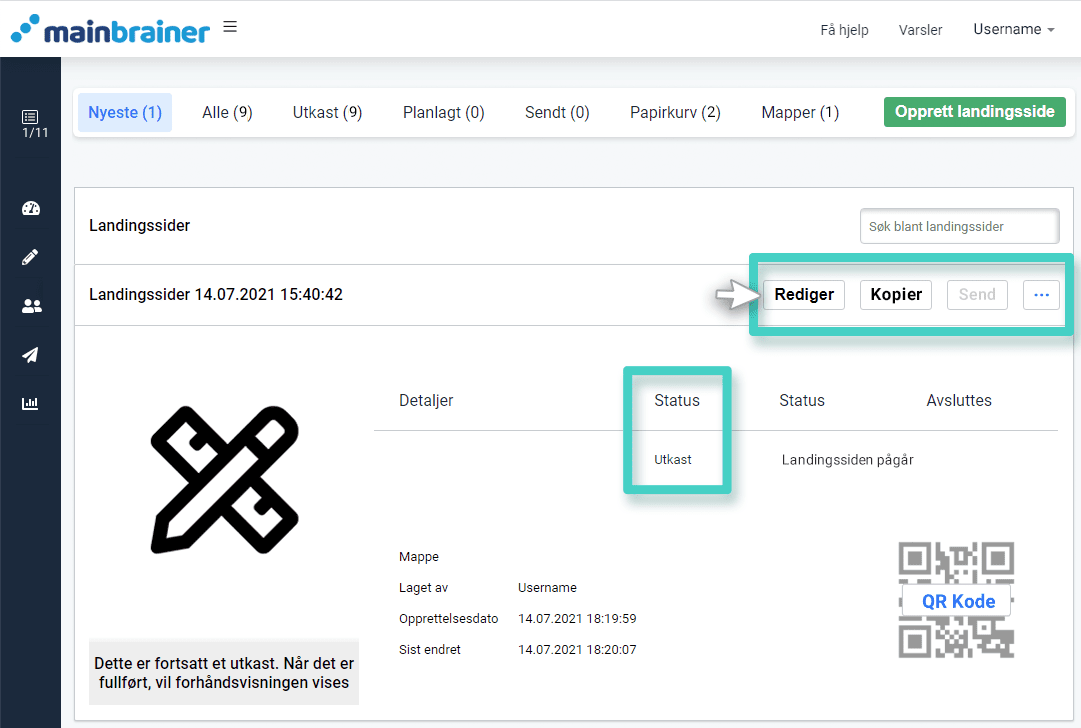Screen dimensions: 1081x728
Task: Click the draft pencil-ruler preview image
Action: [x=224, y=479]
